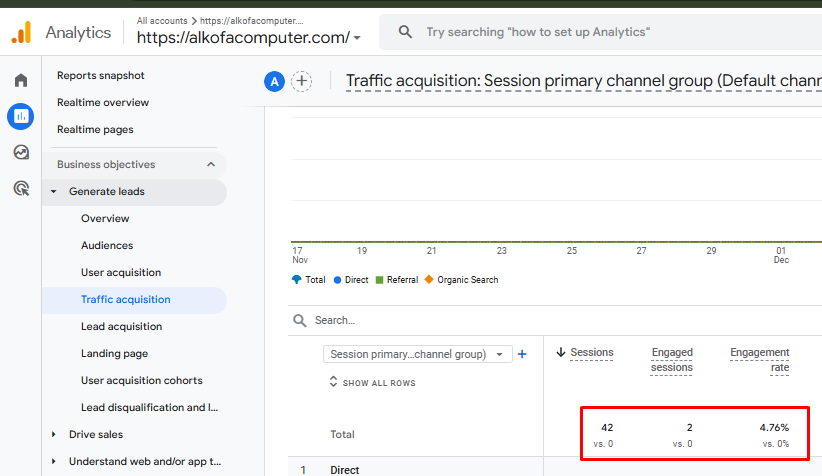Add a secondary dimension with blue plus

pos(522,354)
